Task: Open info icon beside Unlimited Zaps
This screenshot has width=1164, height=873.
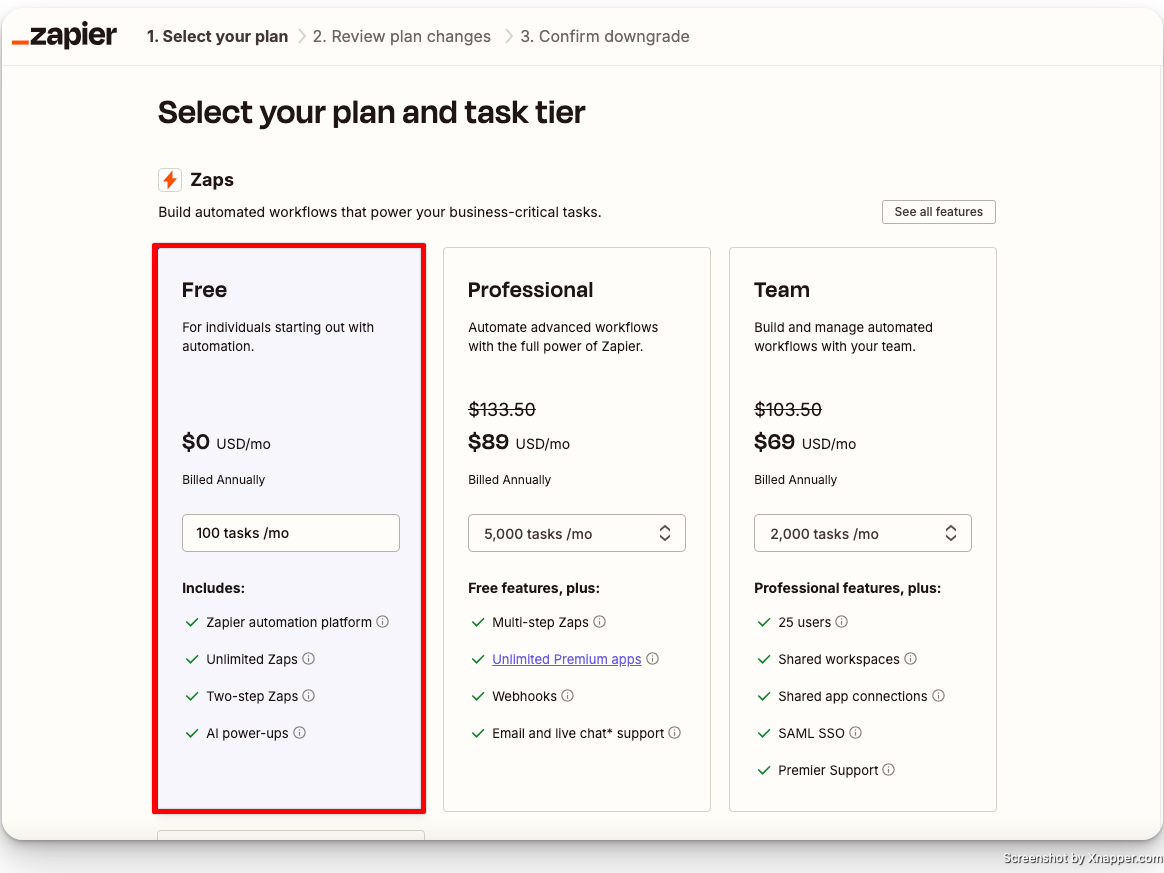Action: [x=309, y=658]
